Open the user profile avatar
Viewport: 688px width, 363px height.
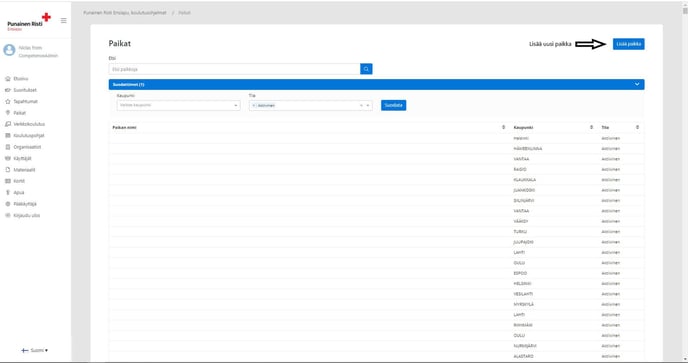[x=9, y=50]
